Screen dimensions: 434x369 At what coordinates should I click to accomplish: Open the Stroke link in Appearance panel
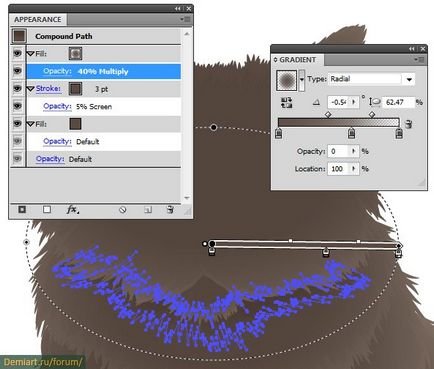click(x=48, y=89)
